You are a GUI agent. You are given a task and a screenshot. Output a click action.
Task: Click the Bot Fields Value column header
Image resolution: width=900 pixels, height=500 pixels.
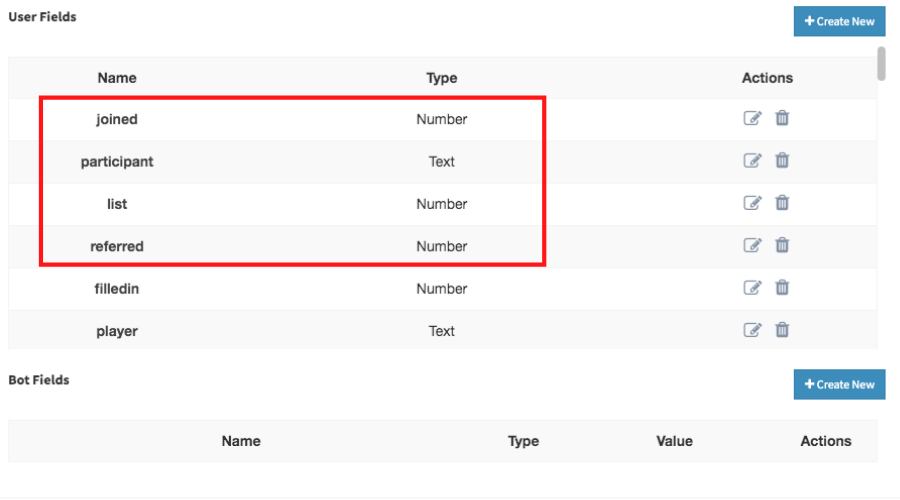click(x=674, y=441)
